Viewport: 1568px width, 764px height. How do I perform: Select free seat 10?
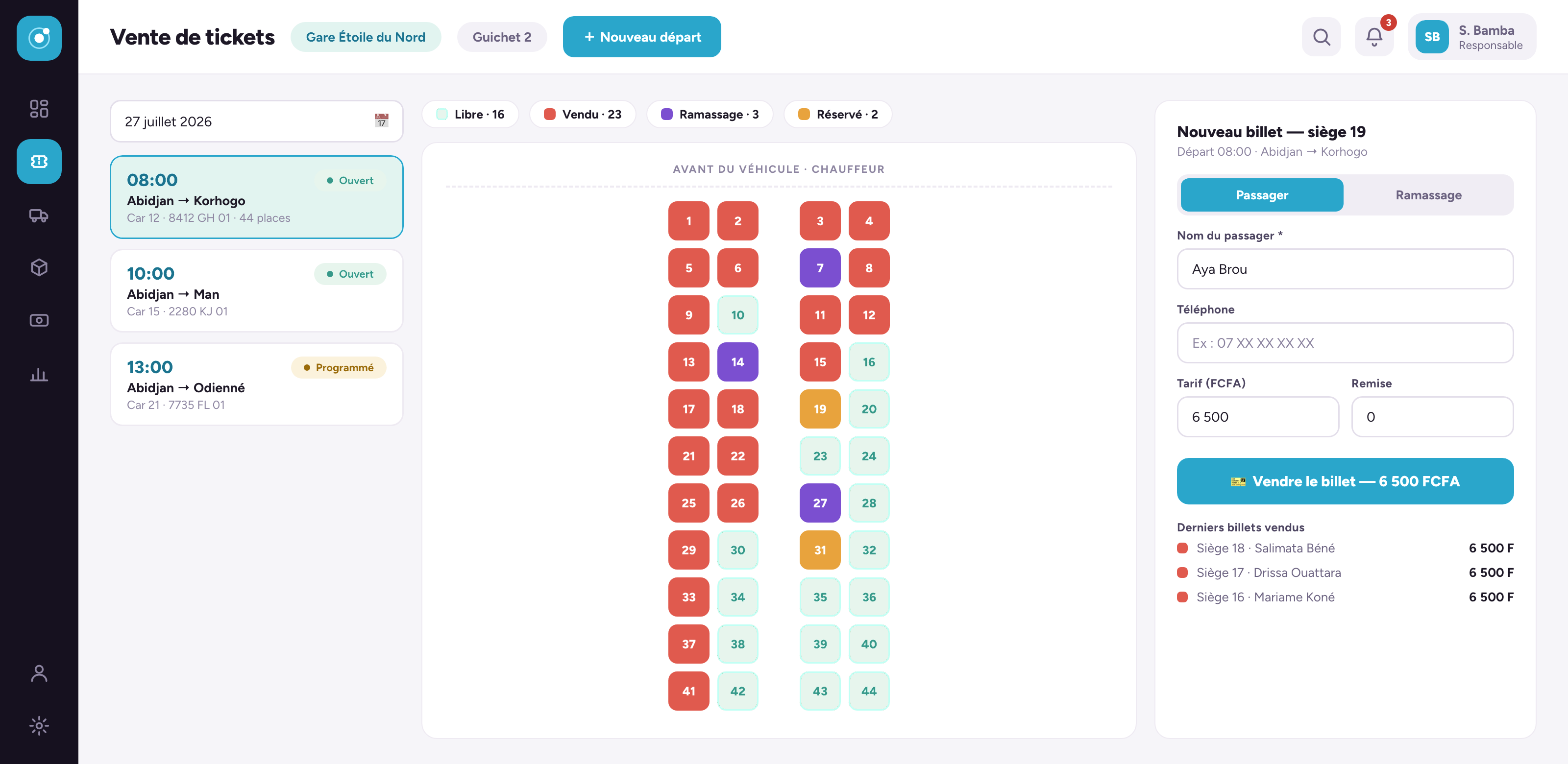tap(738, 315)
